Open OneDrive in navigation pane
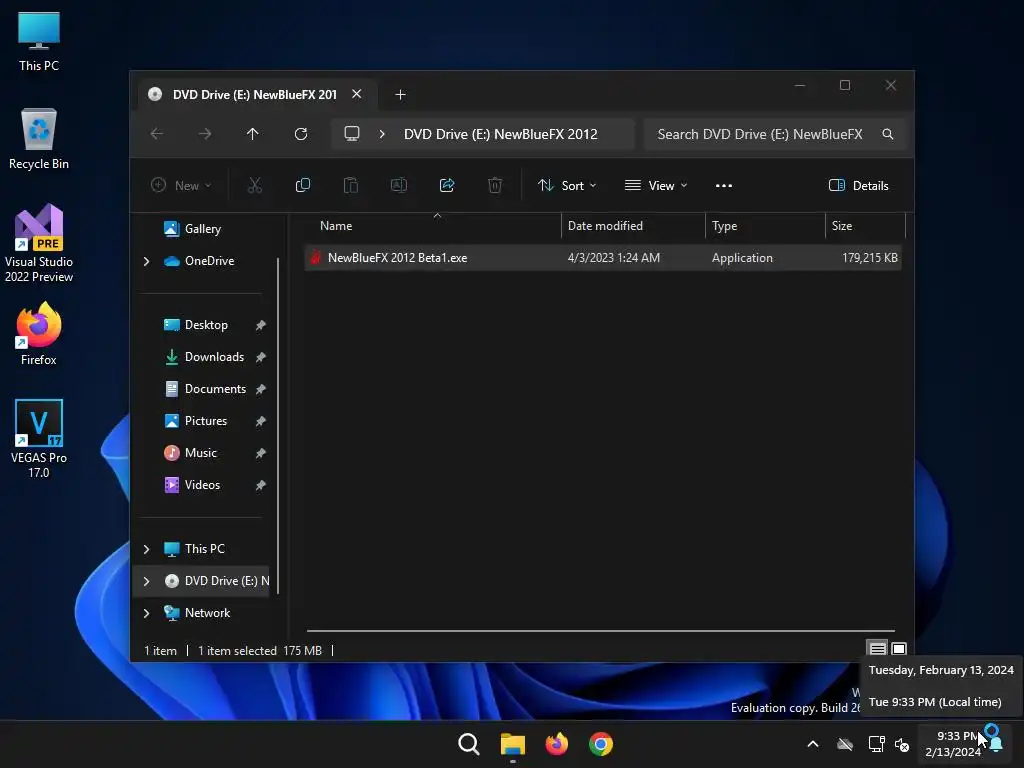Image resolution: width=1024 pixels, height=768 pixels. (209, 261)
